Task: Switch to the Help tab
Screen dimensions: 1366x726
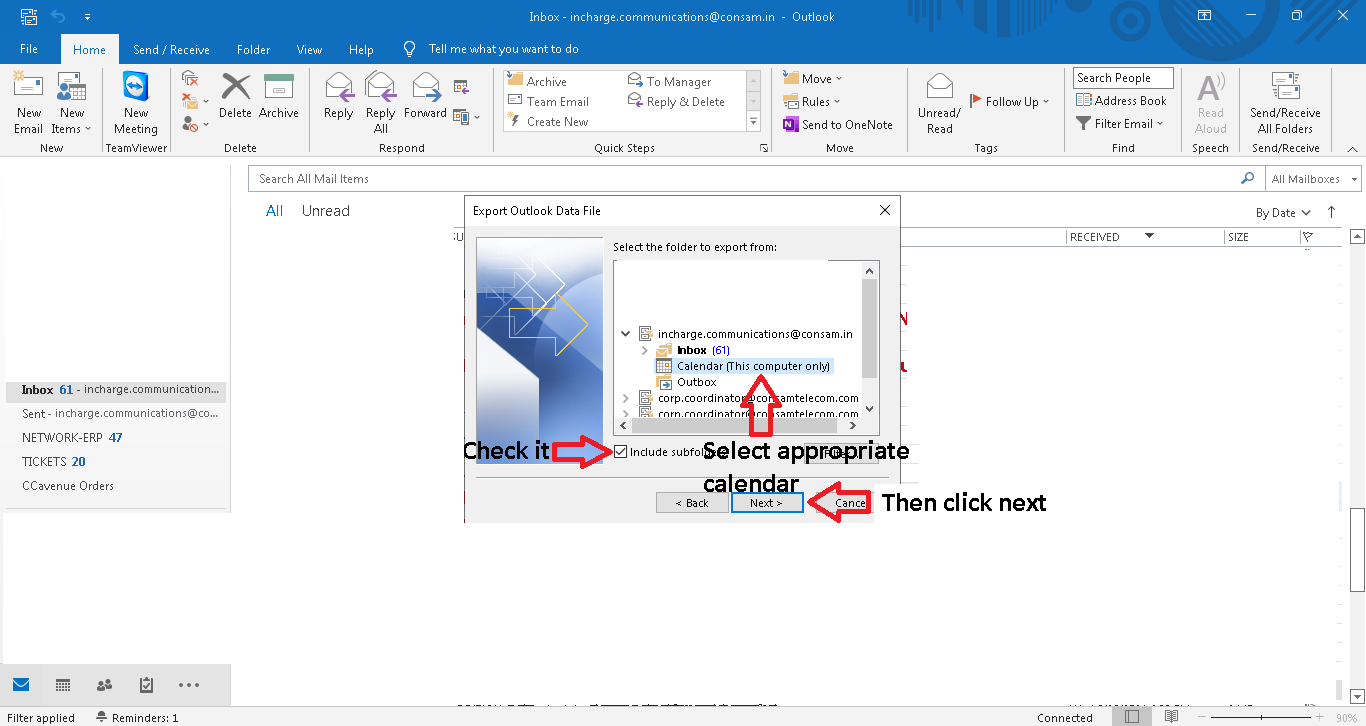Action: coord(361,49)
